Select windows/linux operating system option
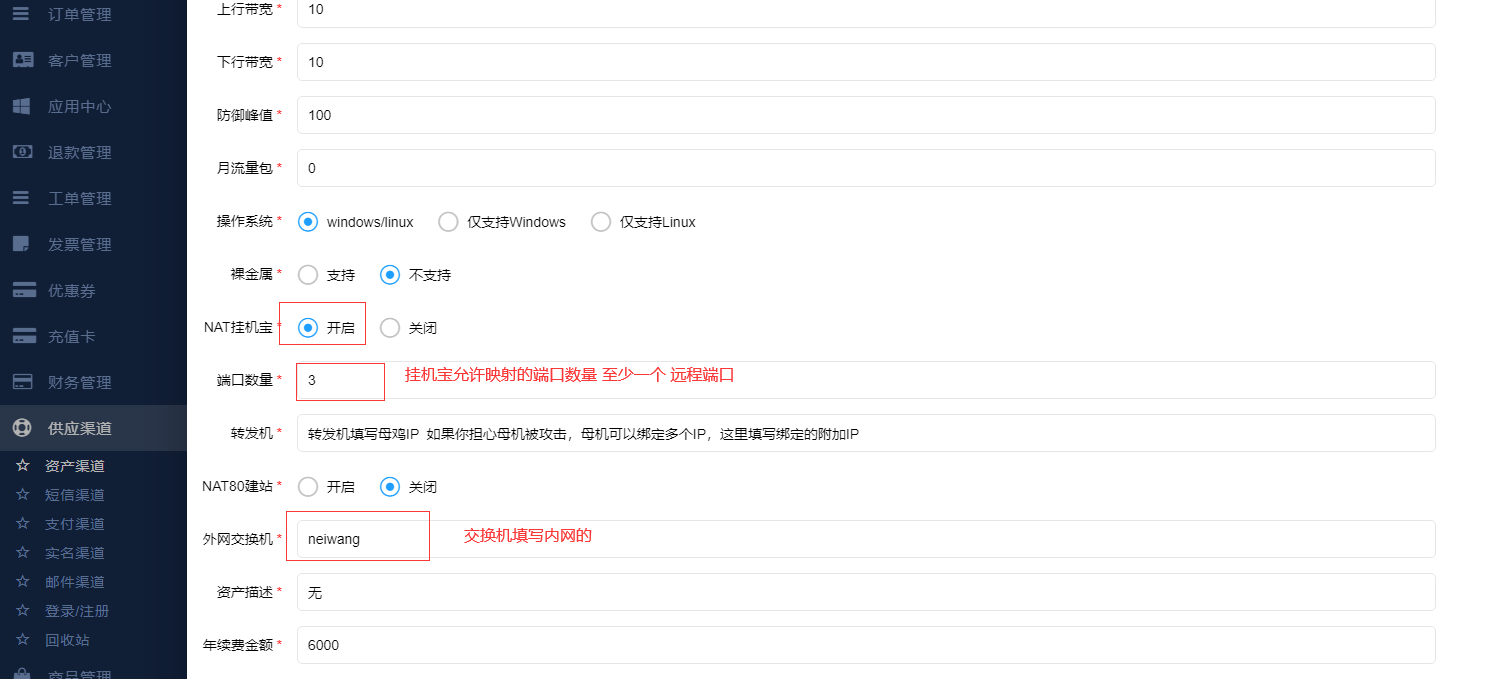Screen dimensions: 1496x679 coord(308,222)
